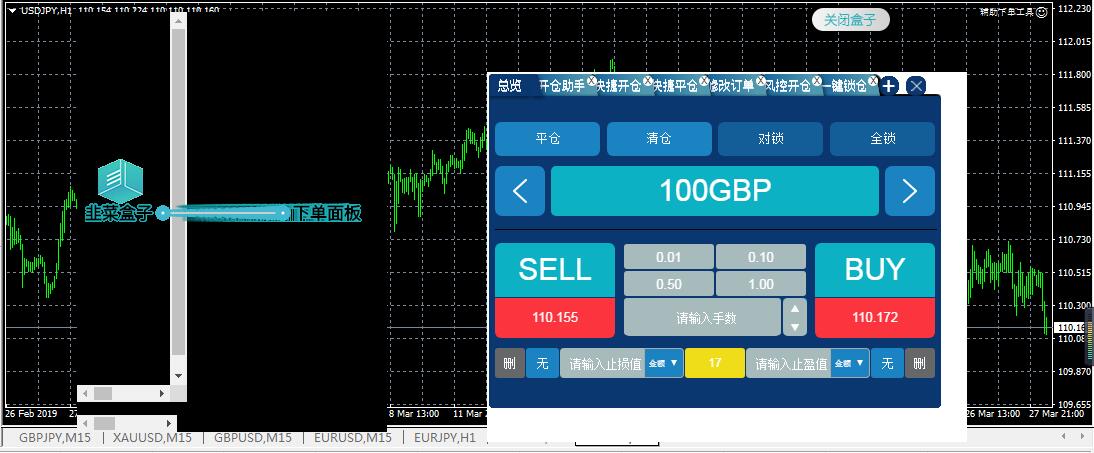Open the 快捷开仓 tab
This screenshot has height=453, width=1094.
click(x=618, y=87)
